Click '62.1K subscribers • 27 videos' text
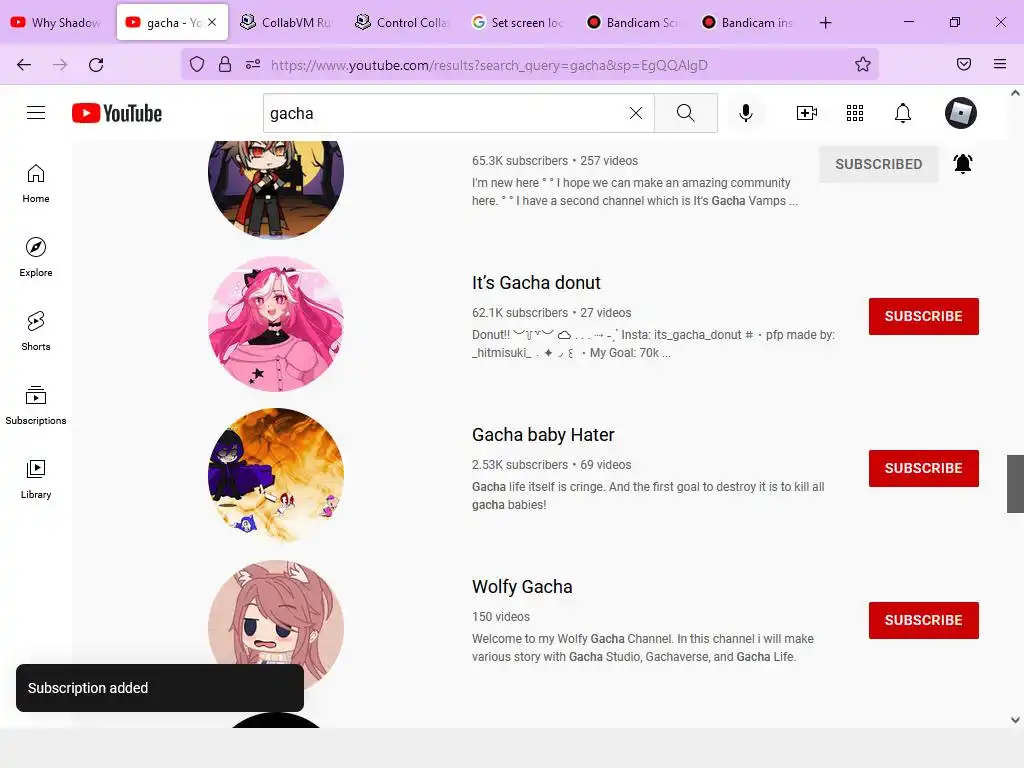 pyautogui.click(x=552, y=313)
